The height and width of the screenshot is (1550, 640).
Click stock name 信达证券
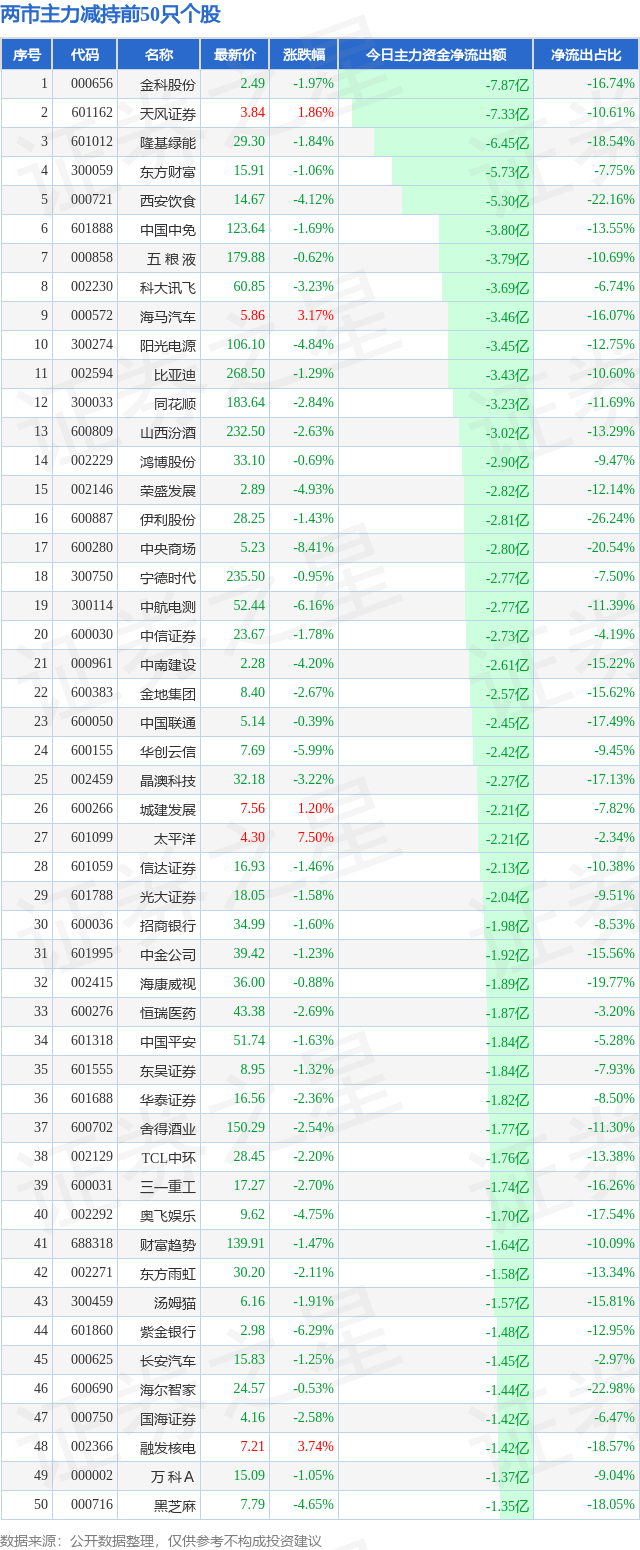(x=168, y=868)
